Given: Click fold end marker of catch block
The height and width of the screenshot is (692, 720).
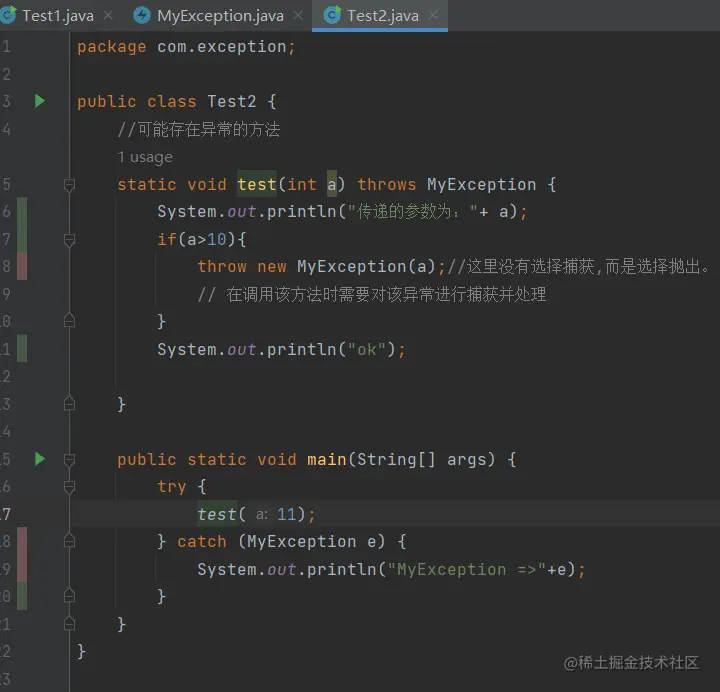Looking at the screenshot, I should [x=69, y=596].
